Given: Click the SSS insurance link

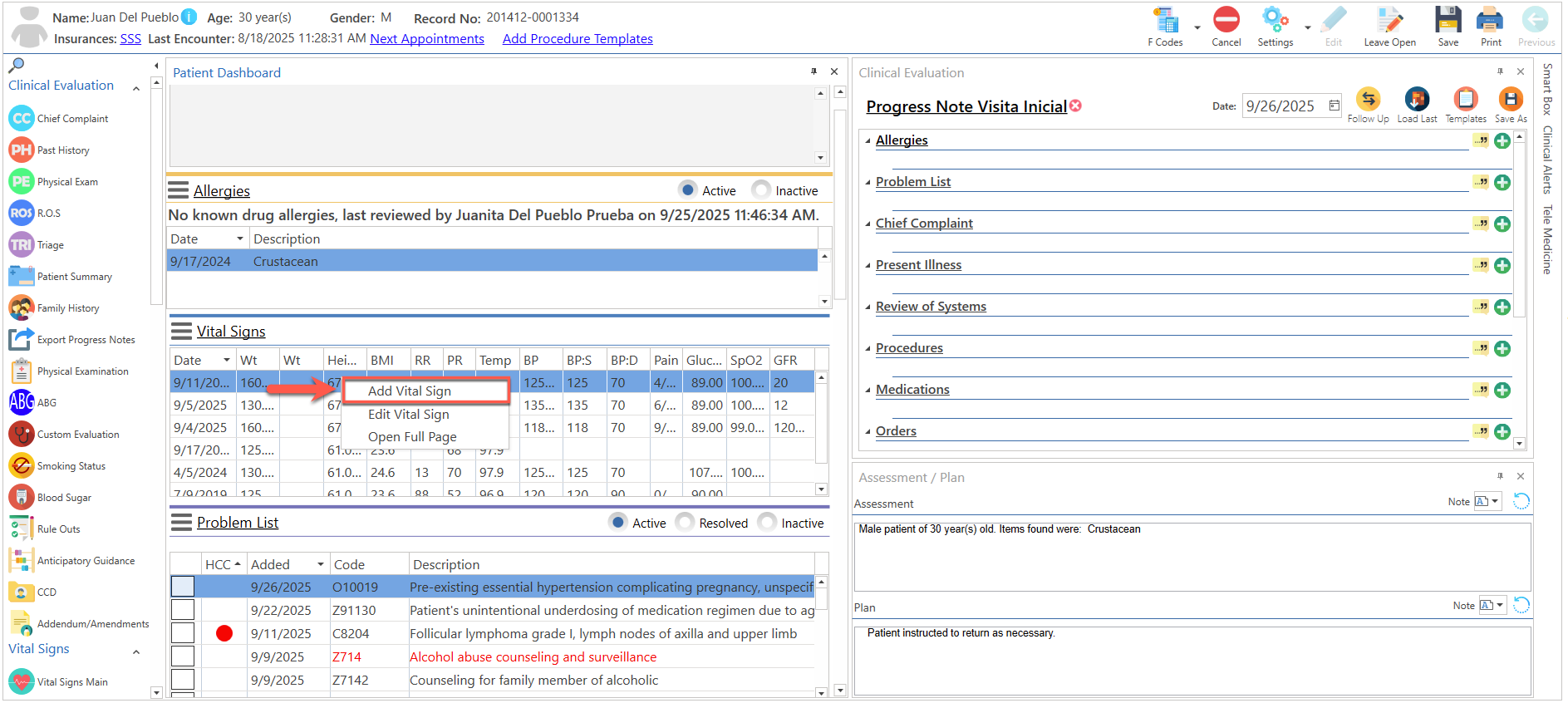Looking at the screenshot, I should (x=130, y=39).
